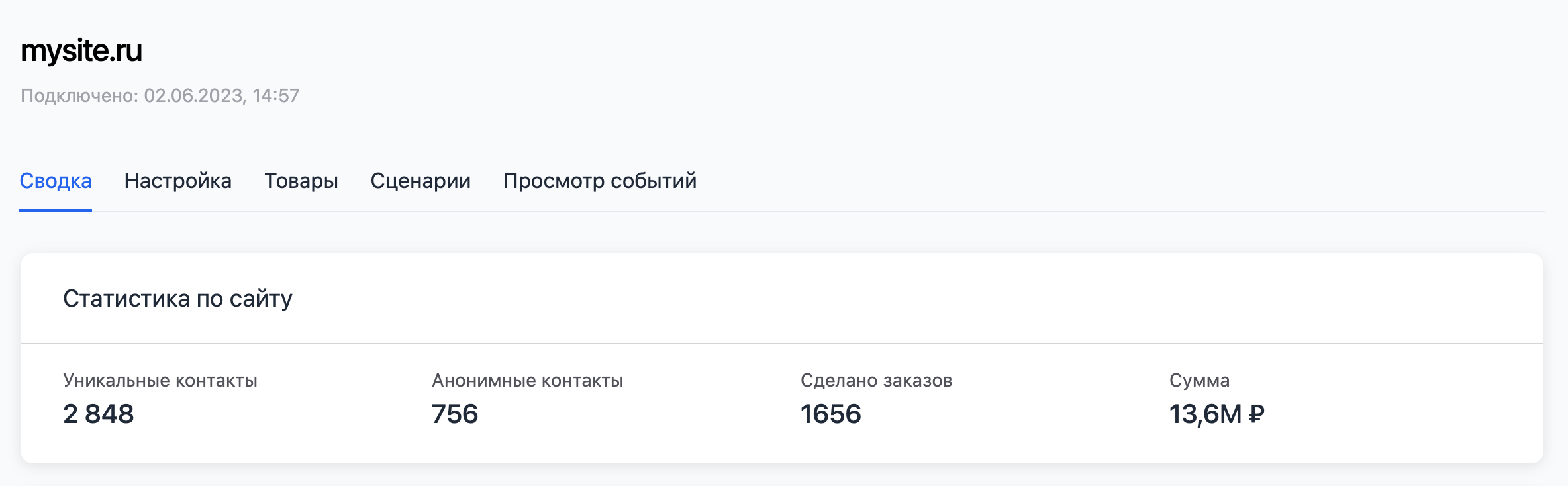
Task: Click the 13,6М ₽ total amount
Action: (x=1216, y=414)
